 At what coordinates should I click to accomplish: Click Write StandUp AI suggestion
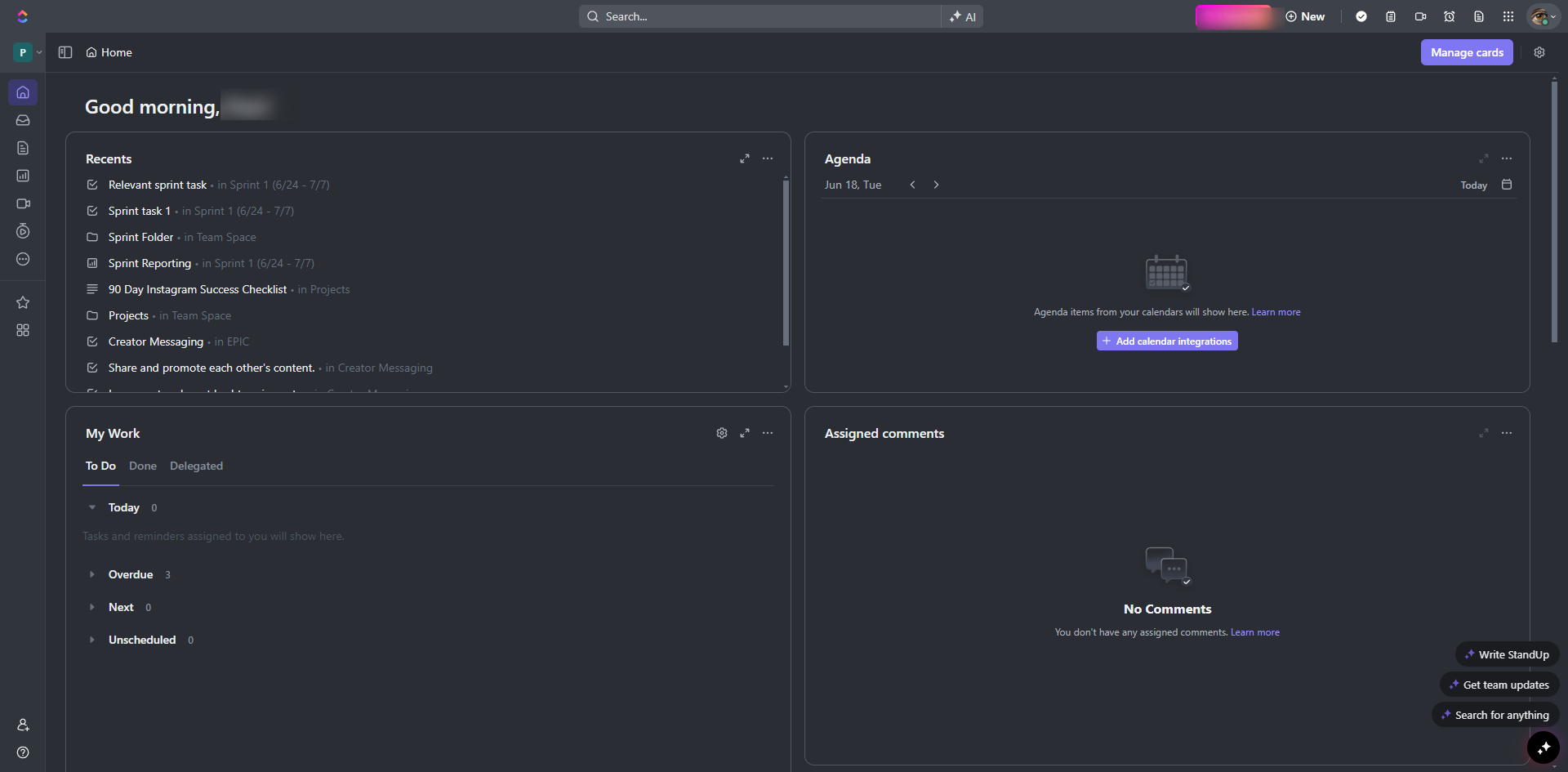tap(1507, 654)
